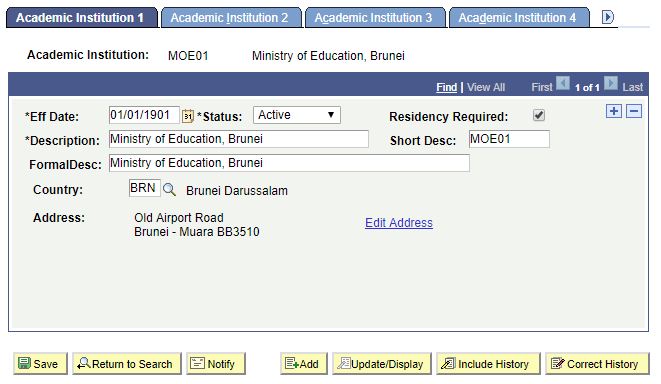Switch to Academic Institution 2 tab
The height and width of the screenshot is (384, 661).
click(231, 18)
